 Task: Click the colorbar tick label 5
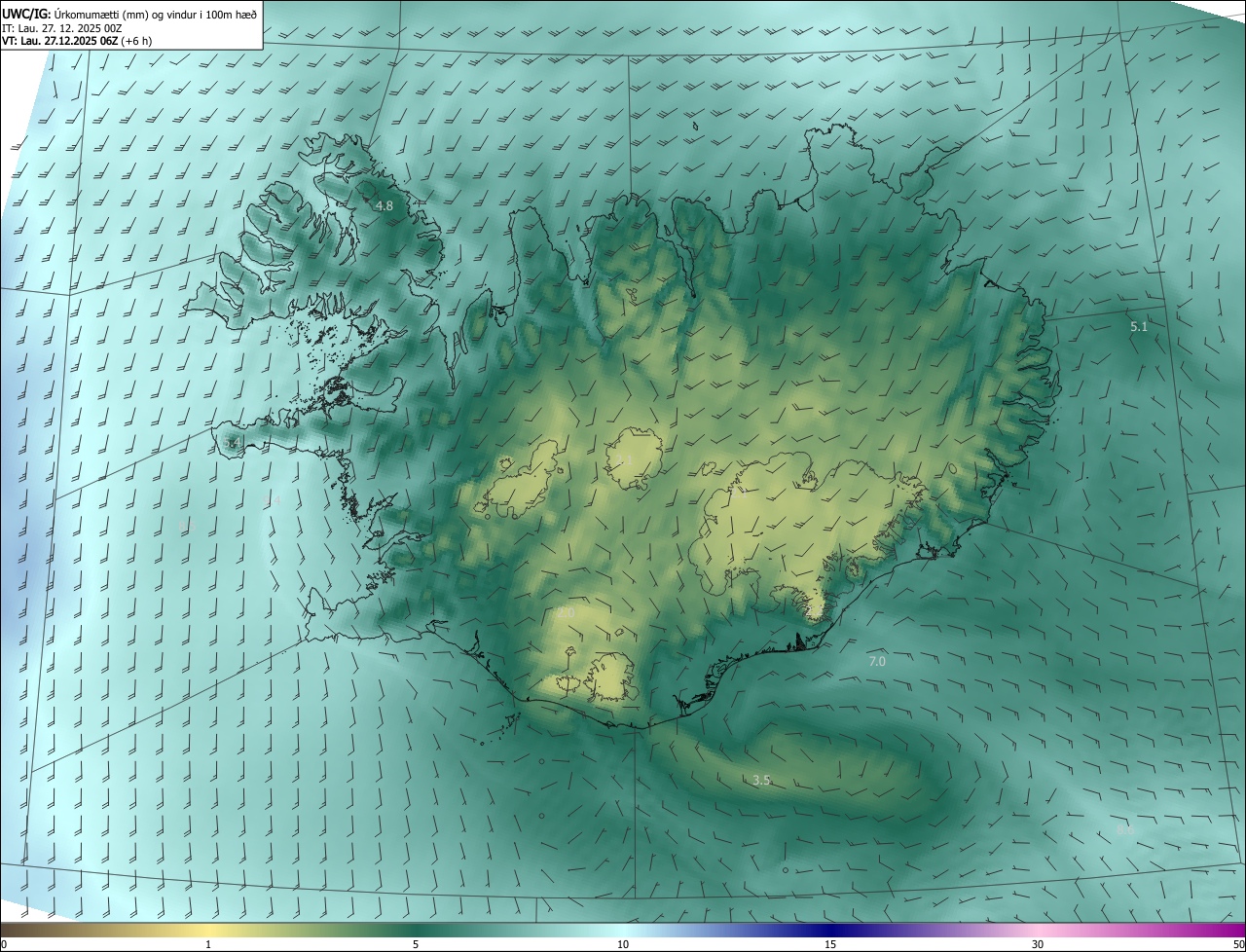coord(416,945)
